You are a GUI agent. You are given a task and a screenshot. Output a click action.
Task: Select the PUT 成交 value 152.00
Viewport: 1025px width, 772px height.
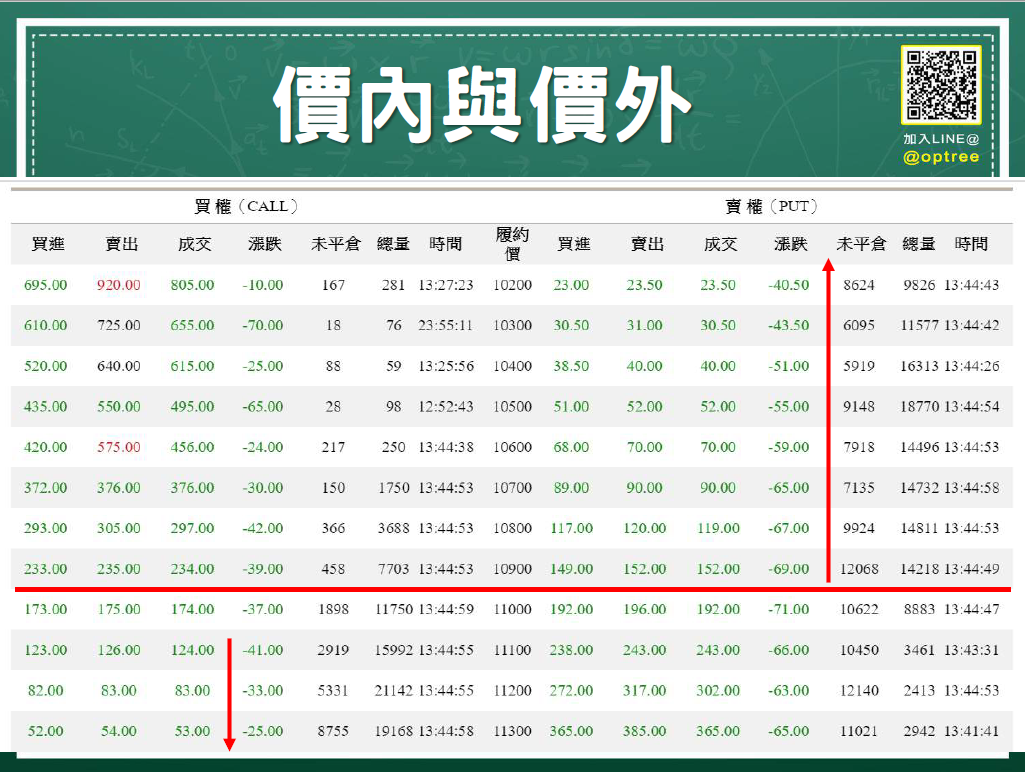[x=717, y=568]
